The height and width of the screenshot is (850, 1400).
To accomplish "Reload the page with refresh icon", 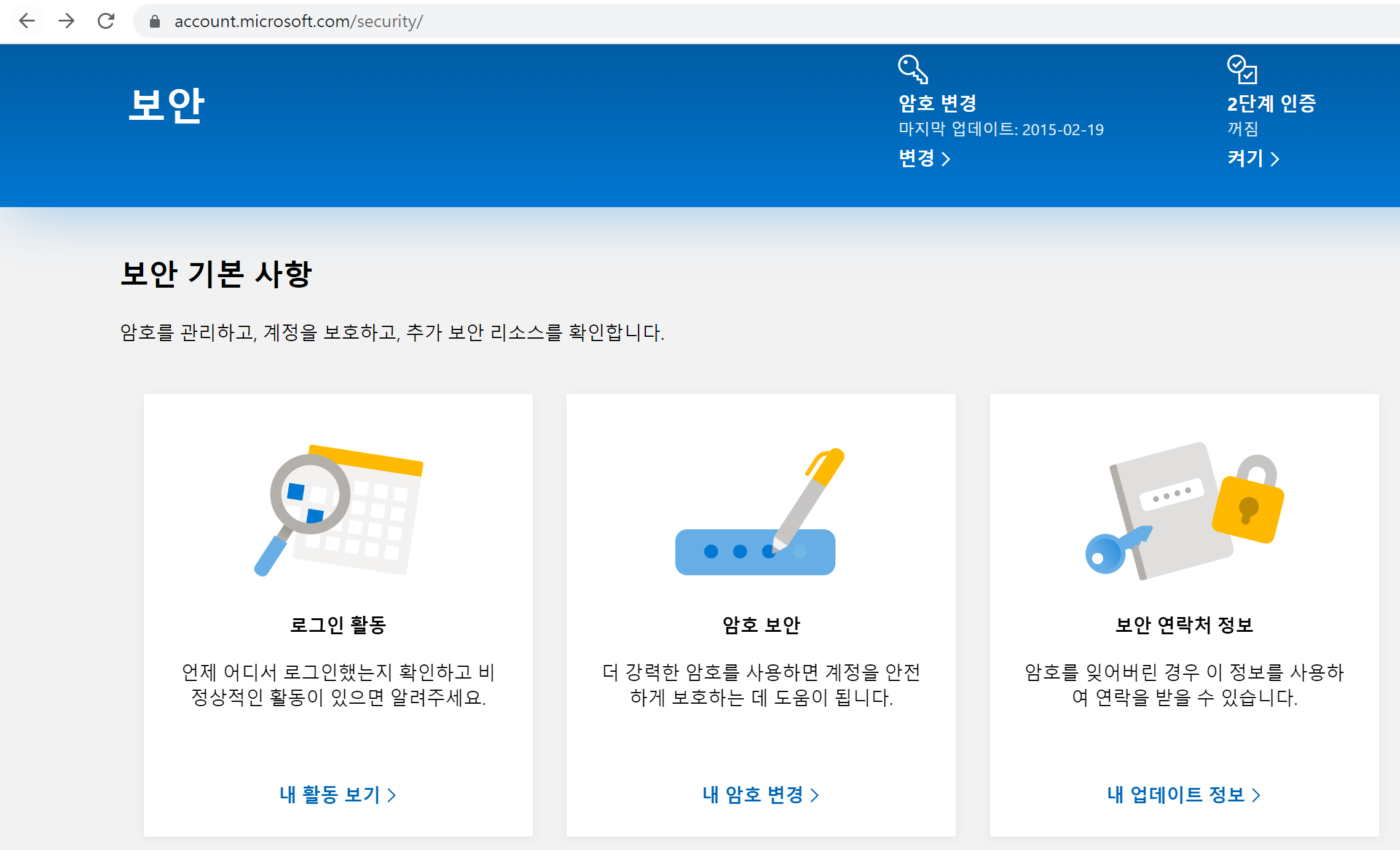I will pos(106,22).
